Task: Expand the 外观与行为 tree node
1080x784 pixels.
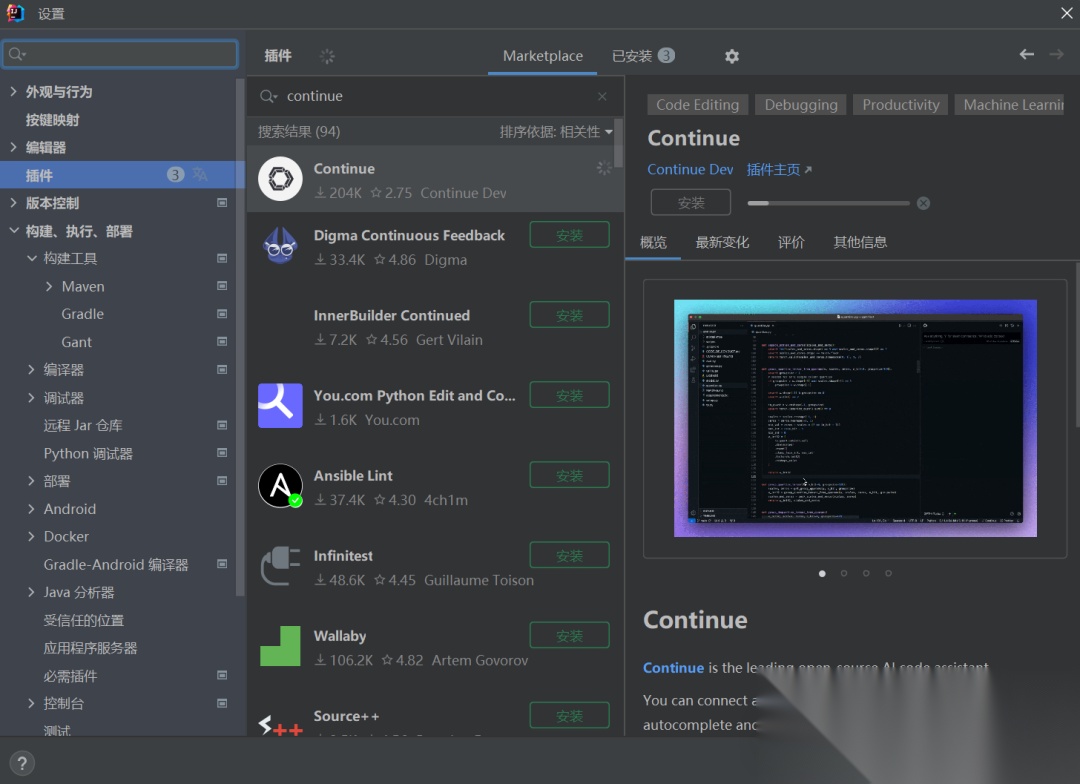Action: (x=13, y=91)
